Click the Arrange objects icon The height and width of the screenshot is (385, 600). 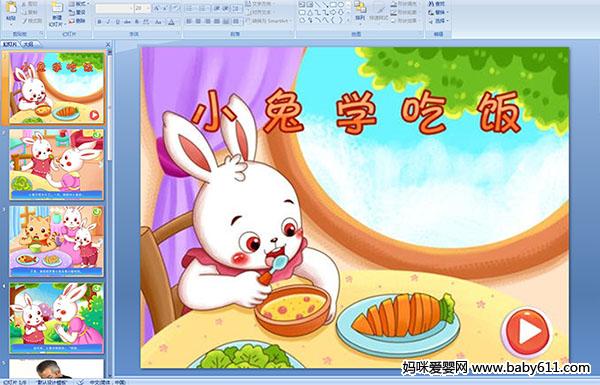[x=360, y=10]
